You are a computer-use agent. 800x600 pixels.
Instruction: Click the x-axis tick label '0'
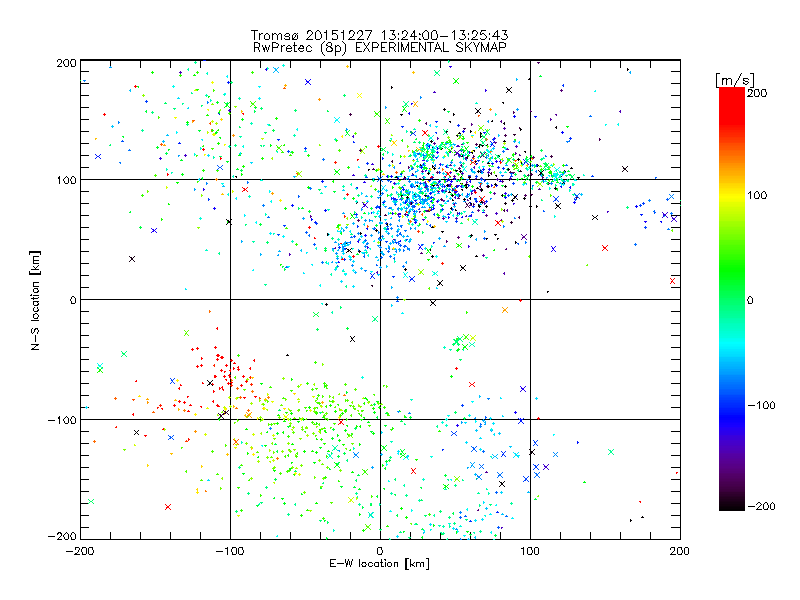pos(380,551)
